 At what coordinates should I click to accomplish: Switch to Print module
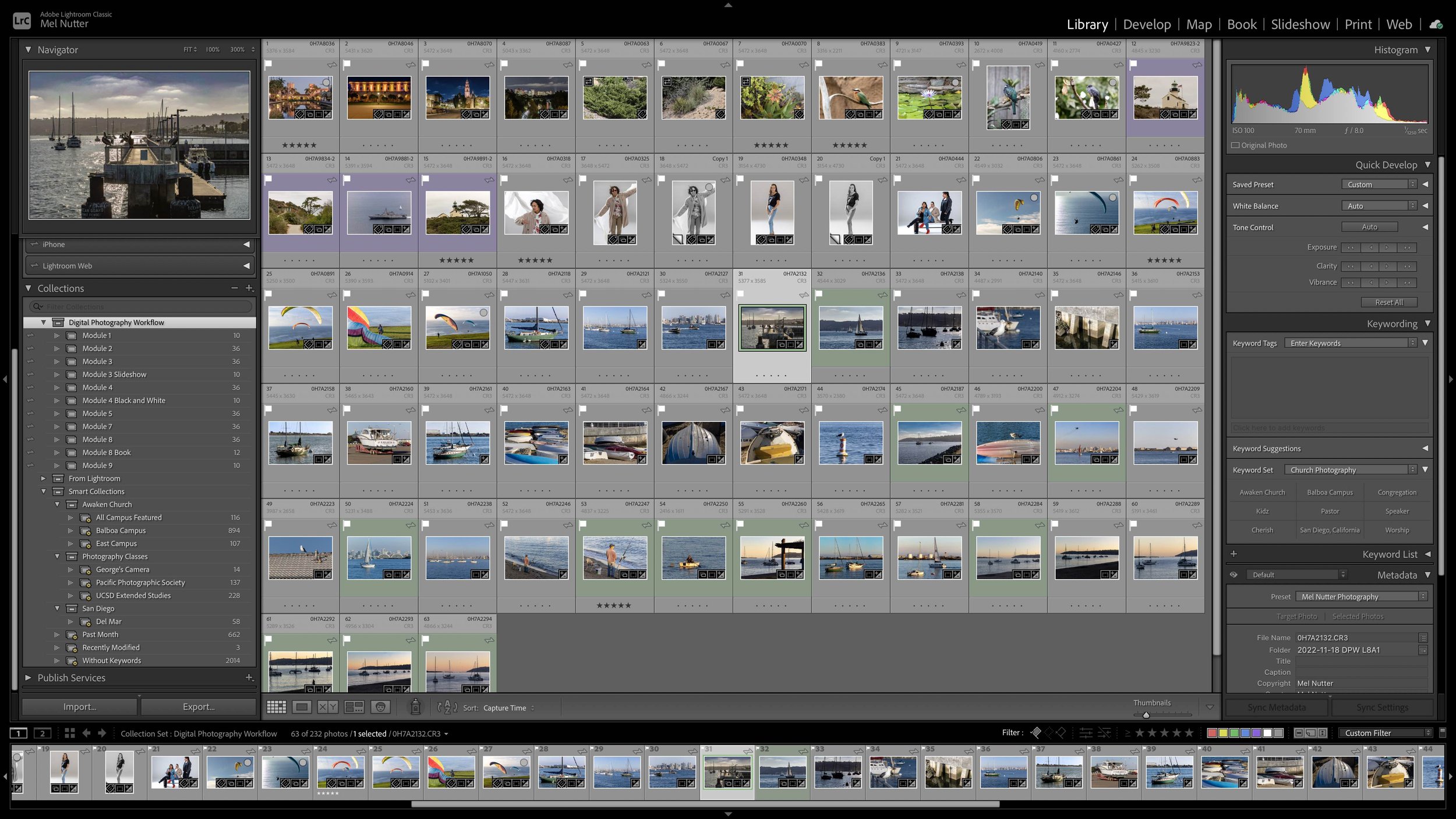click(1358, 24)
